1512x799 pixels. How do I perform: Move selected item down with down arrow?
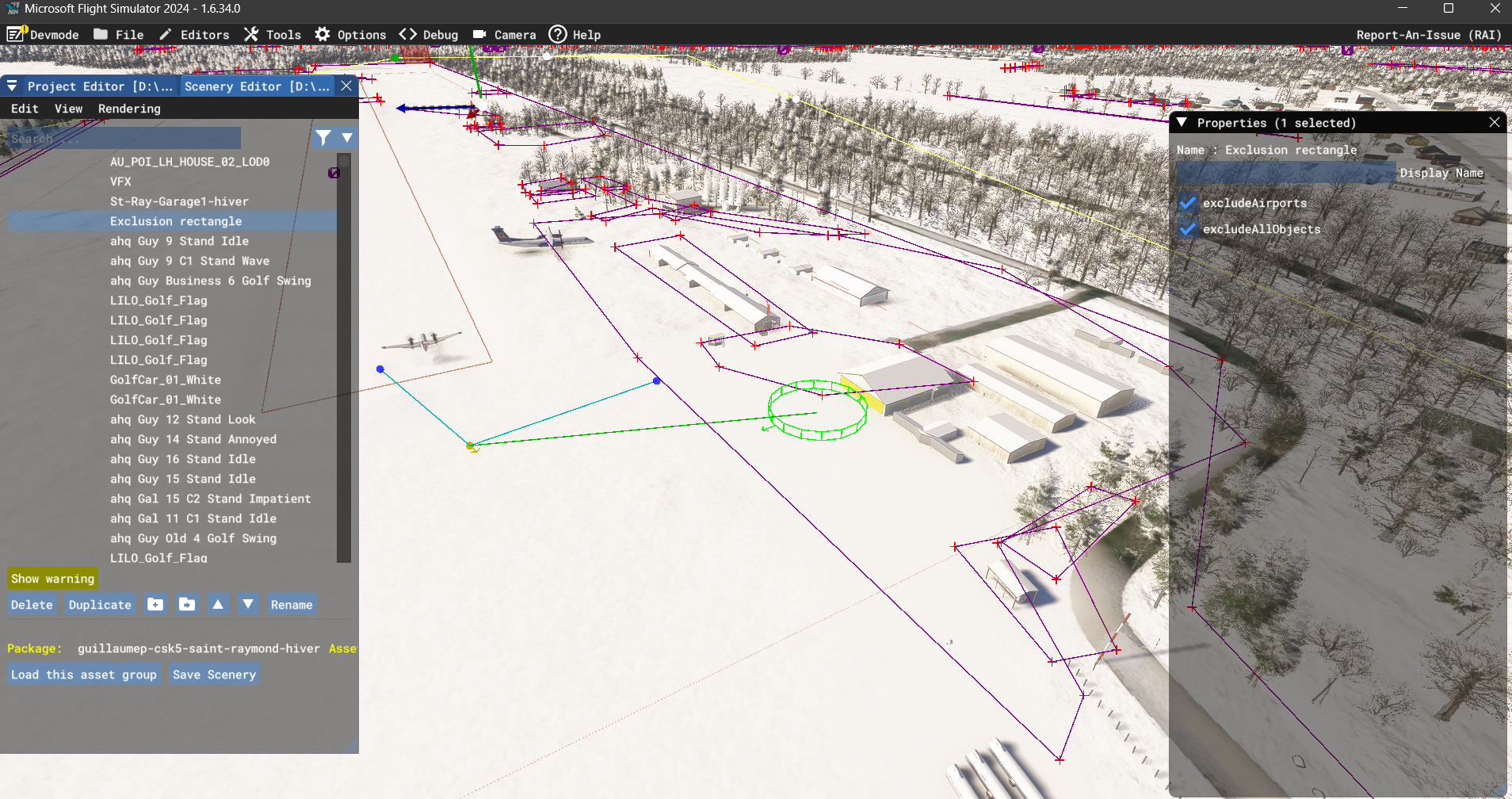[x=248, y=604]
